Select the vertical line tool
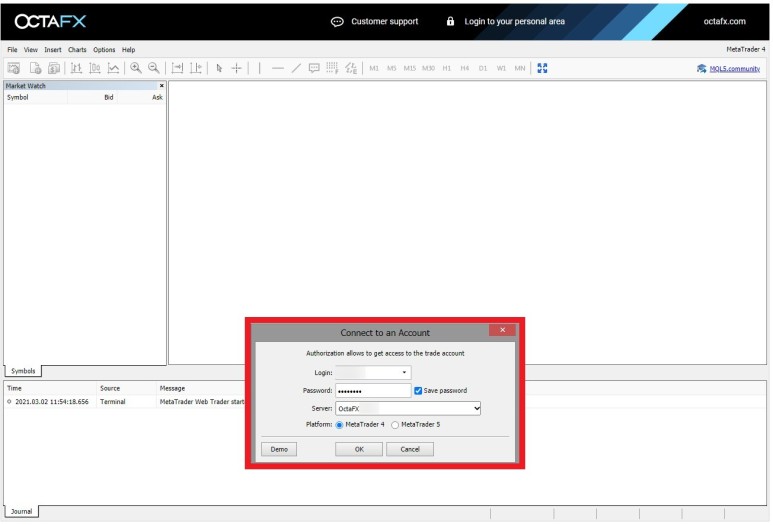The image size is (773, 525). [x=259, y=68]
